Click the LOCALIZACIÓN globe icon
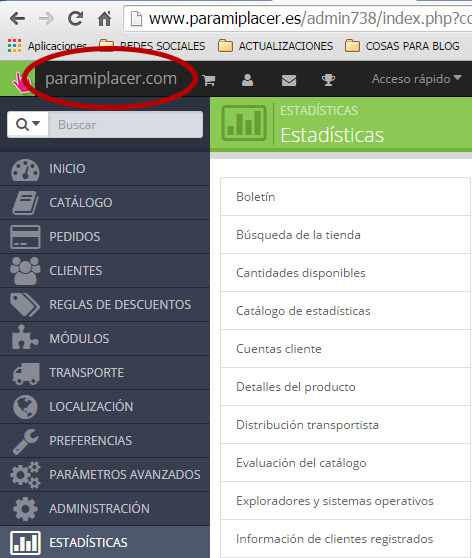Screen dimensions: 472x558 [x=25, y=407]
